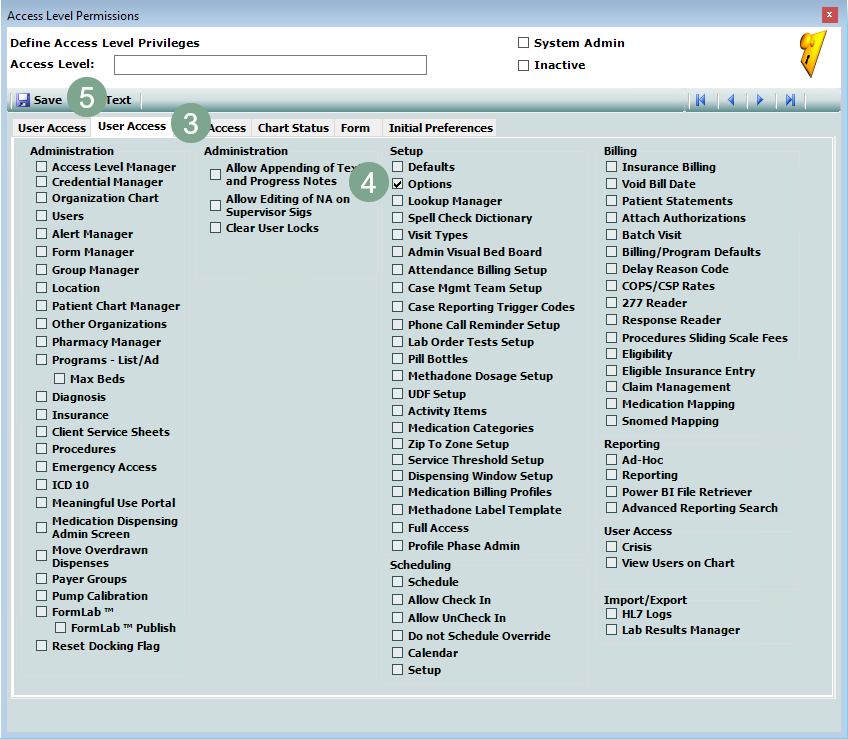Check the HL7 Logs checkbox

612,614
